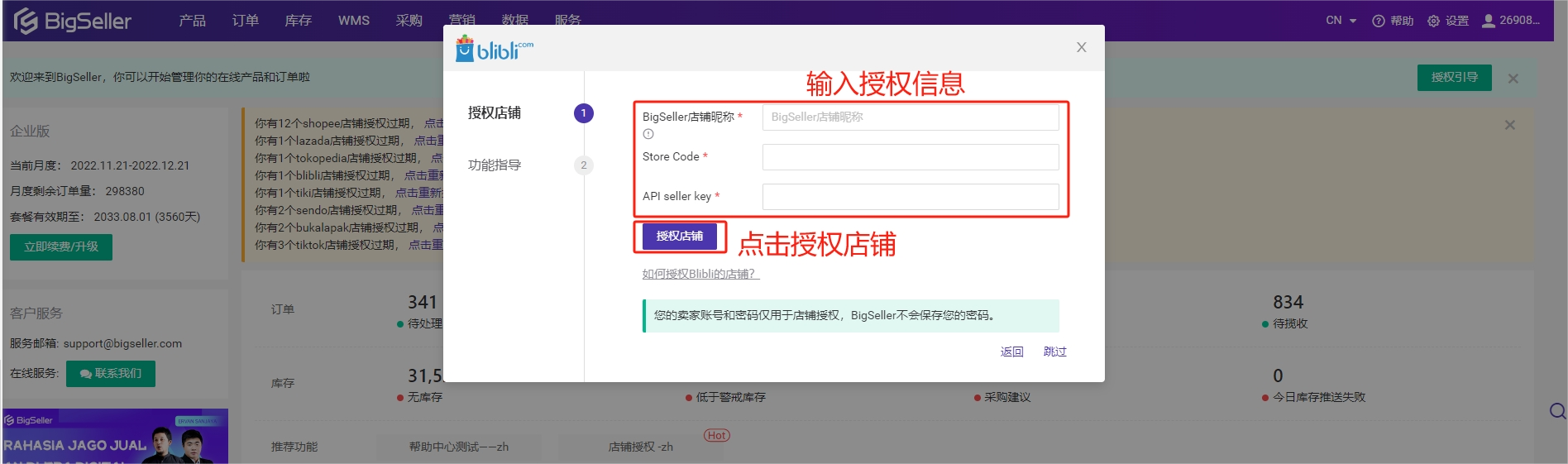This screenshot has width=1568, height=464.
Task: Focus the API seller key input field
Action: pos(911,197)
